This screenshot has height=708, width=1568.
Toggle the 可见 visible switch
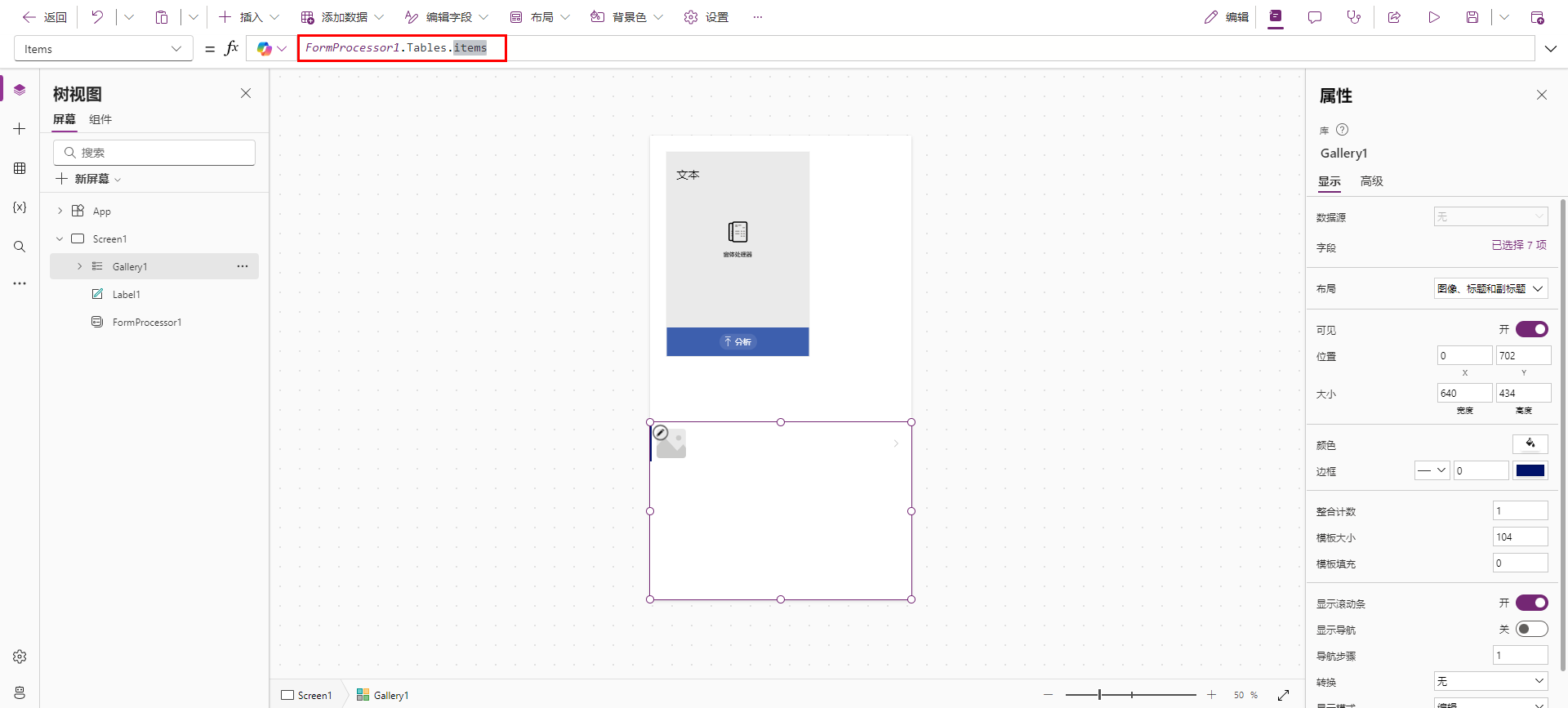click(x=1532, y=329)
